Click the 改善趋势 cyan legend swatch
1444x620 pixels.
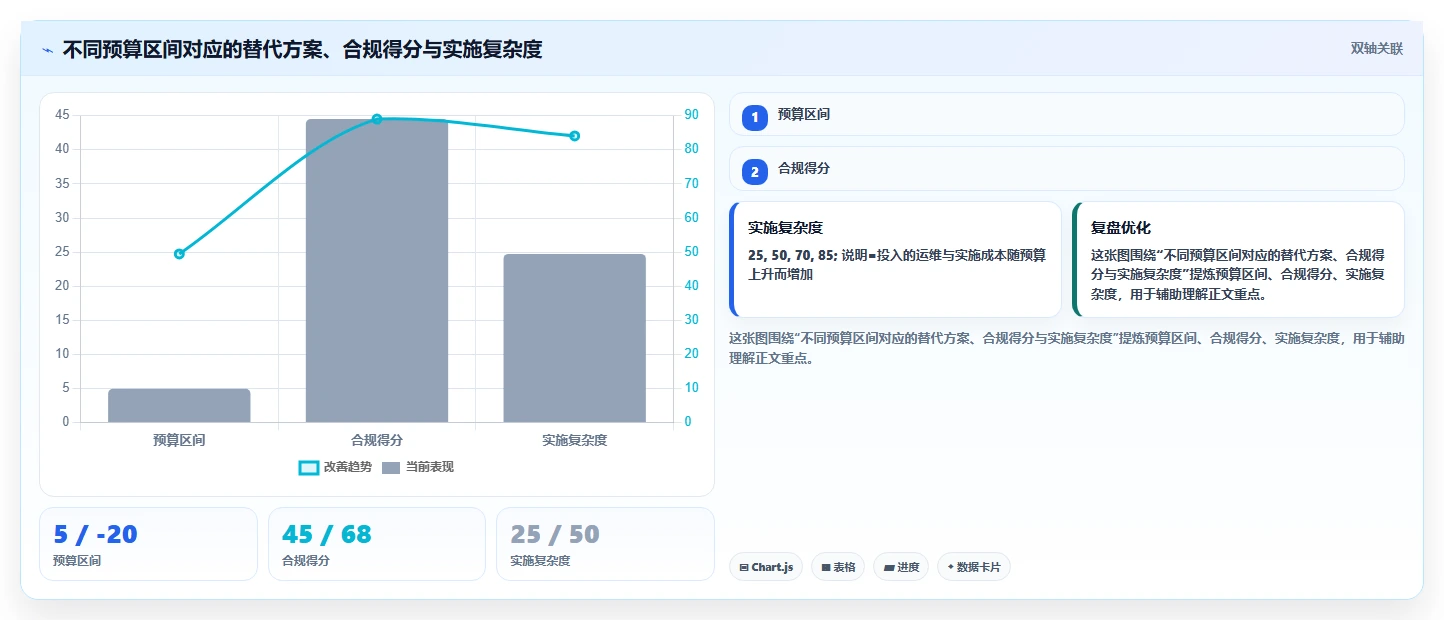[309, 467]
